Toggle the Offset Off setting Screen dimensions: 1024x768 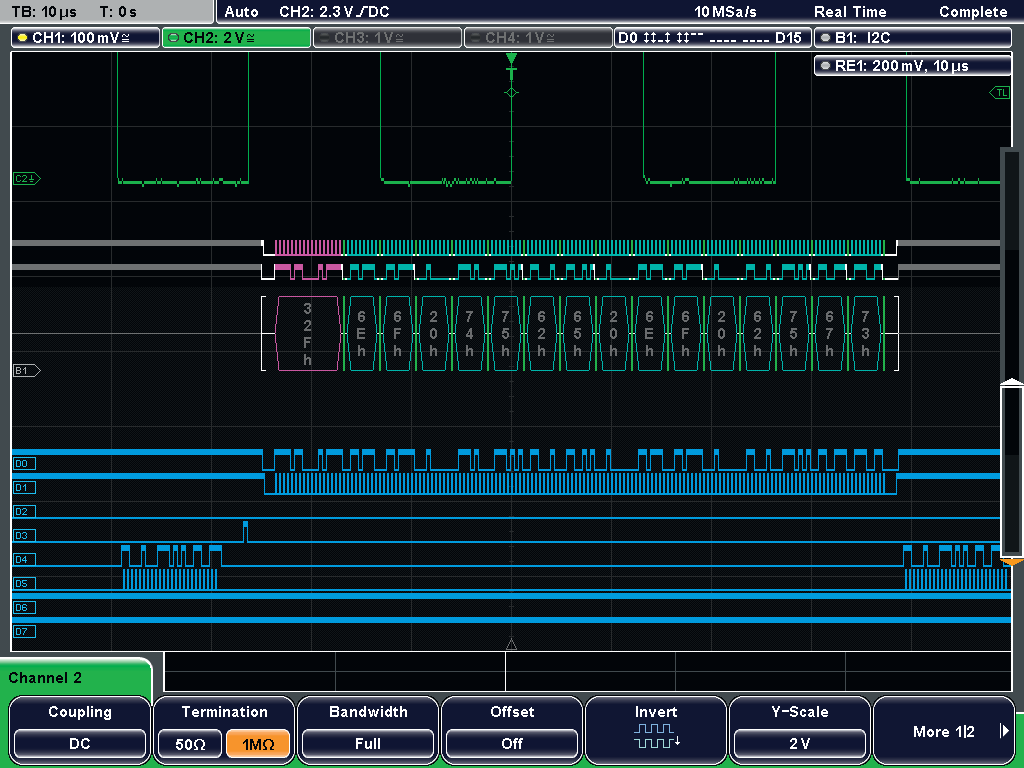tap(512, 743)
